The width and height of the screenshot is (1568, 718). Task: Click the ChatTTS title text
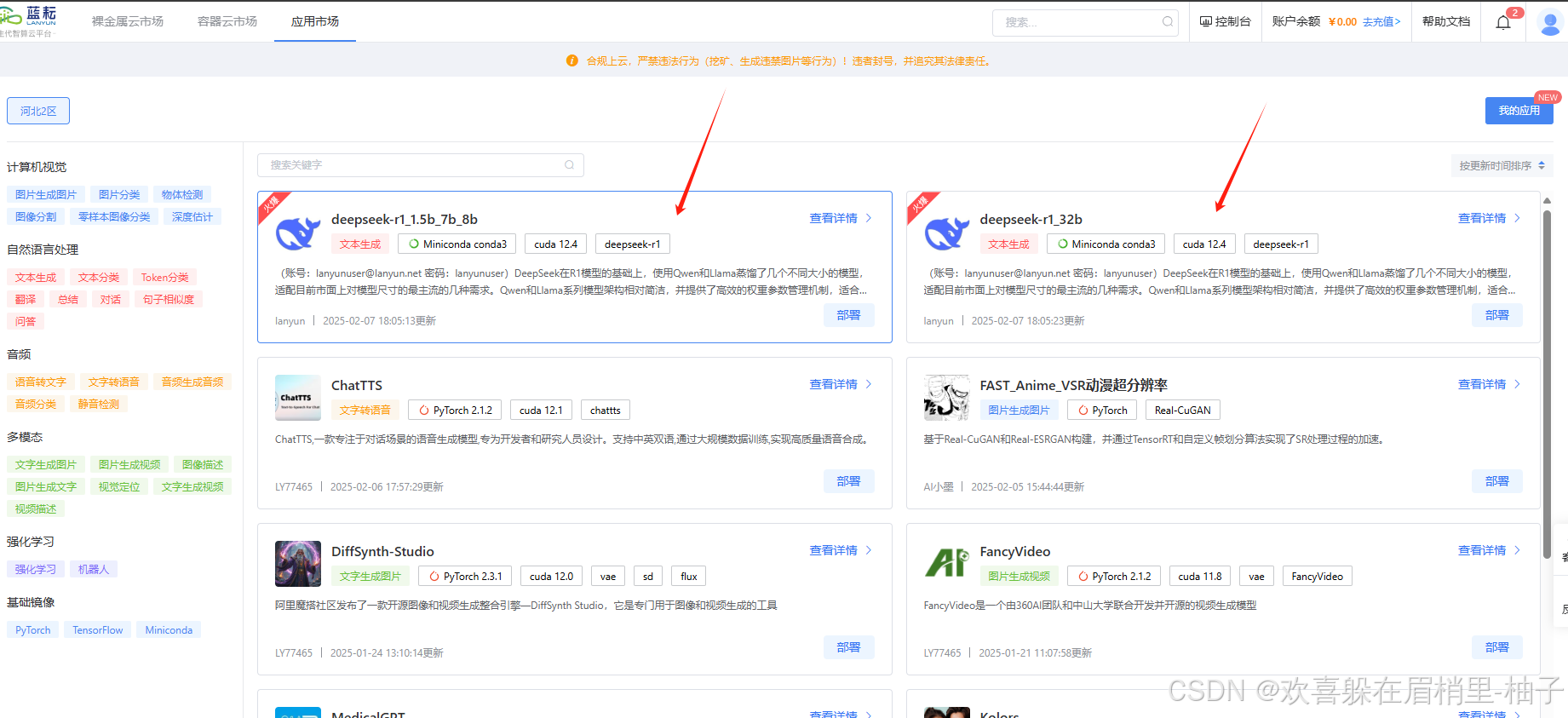(357, 385)
